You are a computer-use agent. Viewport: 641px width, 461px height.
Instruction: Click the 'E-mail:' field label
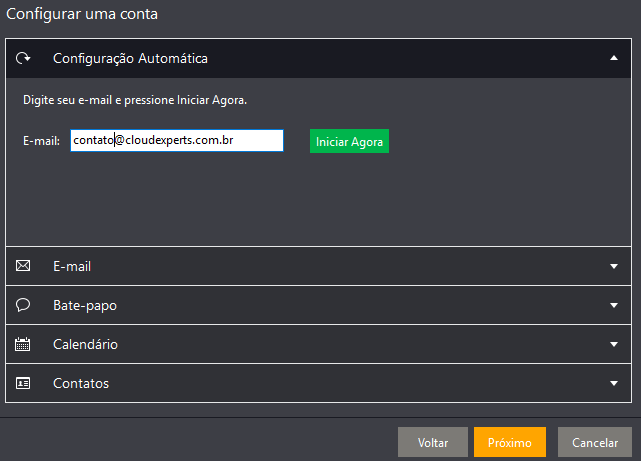pyautogui.click(x=41, y=141)
